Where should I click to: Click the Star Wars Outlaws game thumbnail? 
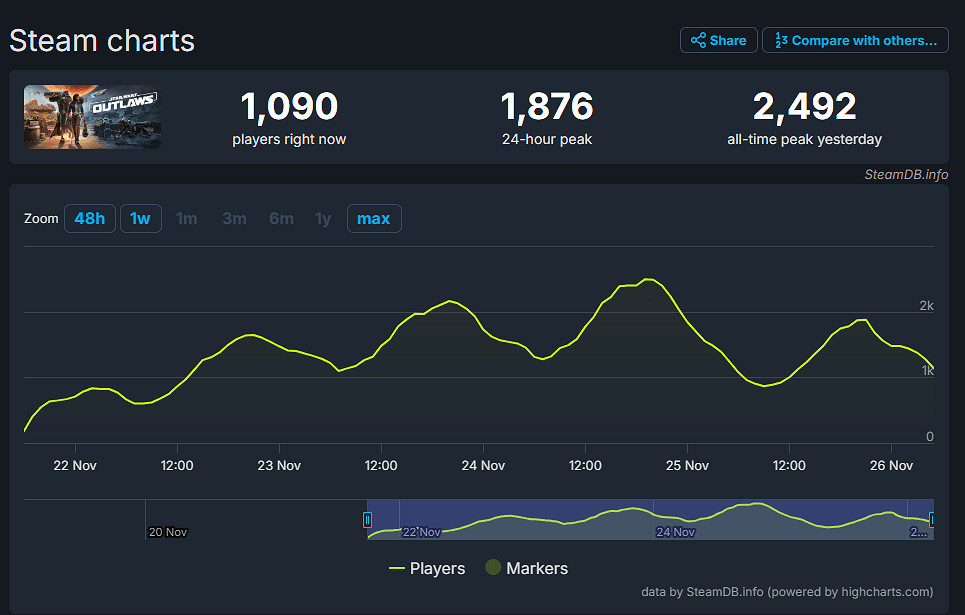click(93, 117)
